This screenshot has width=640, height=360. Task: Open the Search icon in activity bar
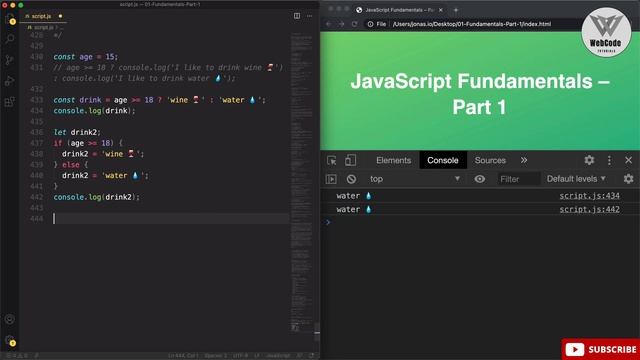pos(9,39)
